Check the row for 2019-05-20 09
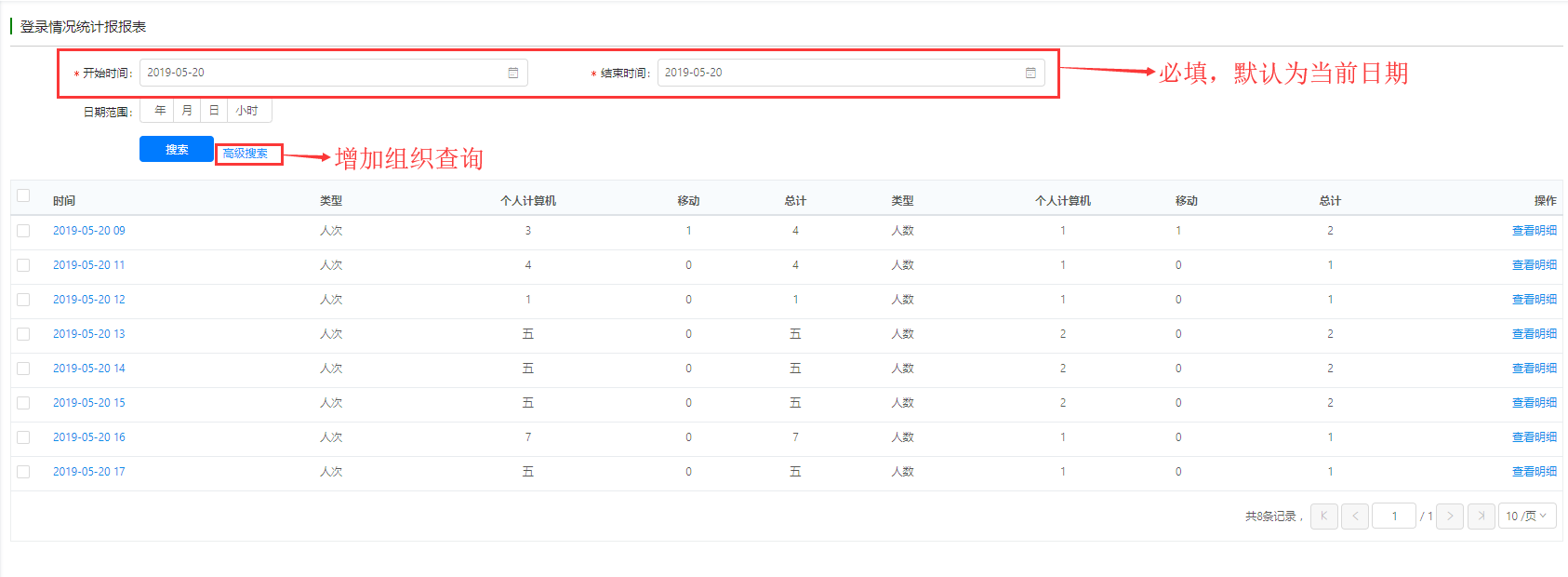 click(23, 231)
